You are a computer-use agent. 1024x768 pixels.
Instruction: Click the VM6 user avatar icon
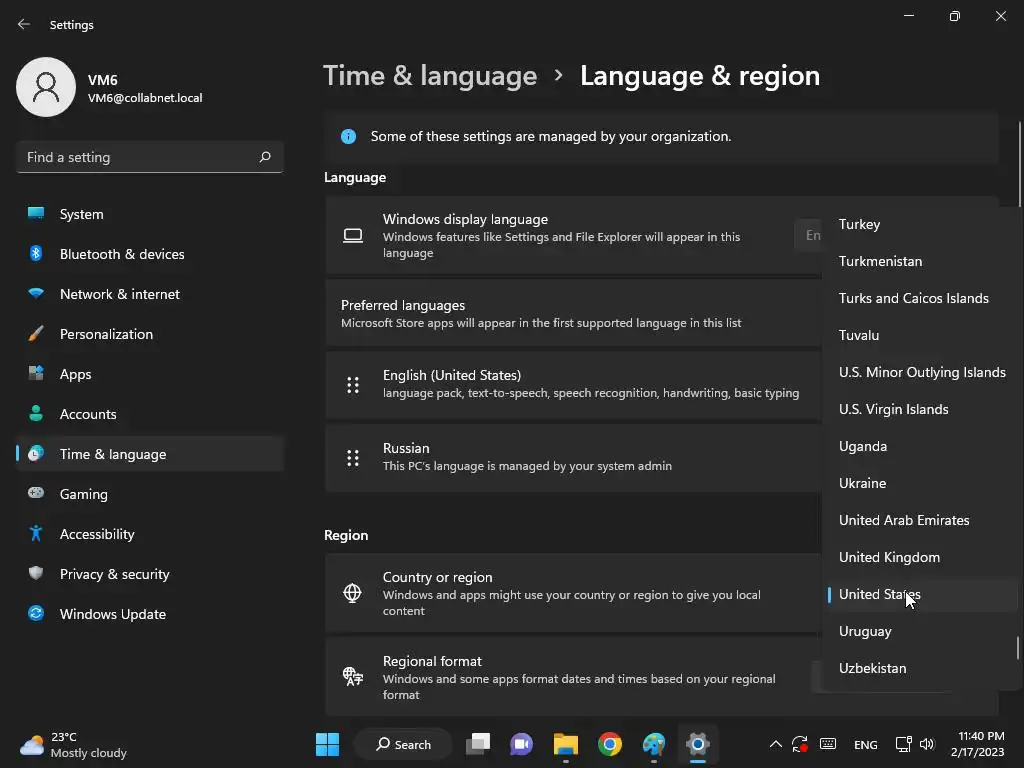point(46,87)
